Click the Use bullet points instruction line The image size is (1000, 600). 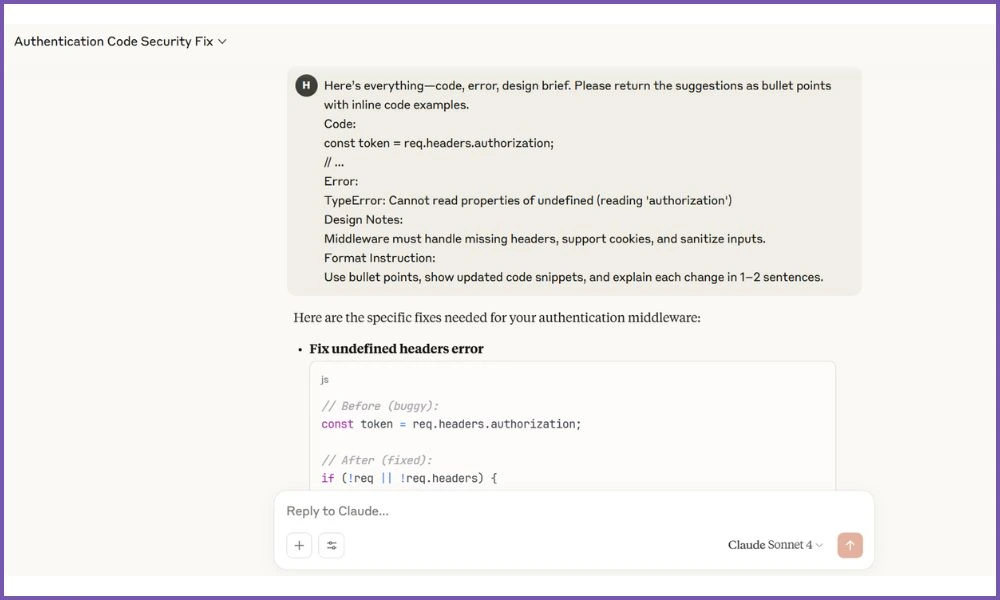click(x=573, y=277)
